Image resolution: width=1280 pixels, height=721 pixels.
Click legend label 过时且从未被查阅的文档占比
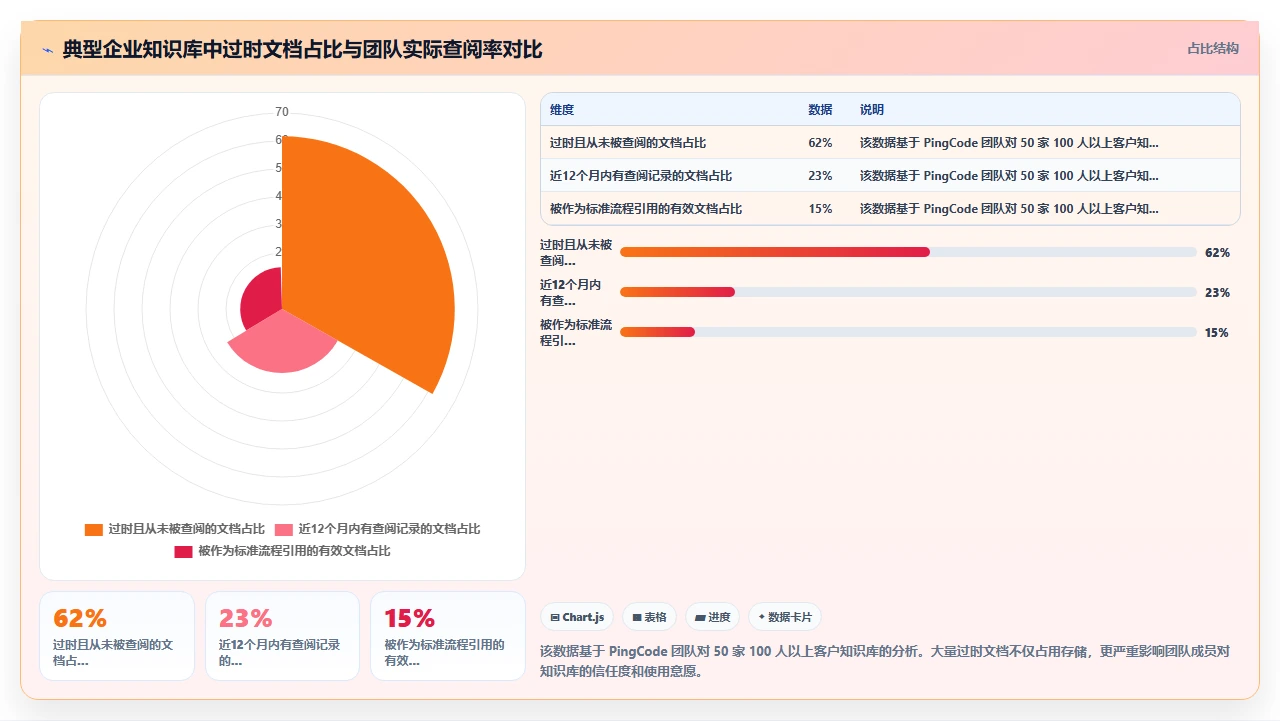pos(186,529)
